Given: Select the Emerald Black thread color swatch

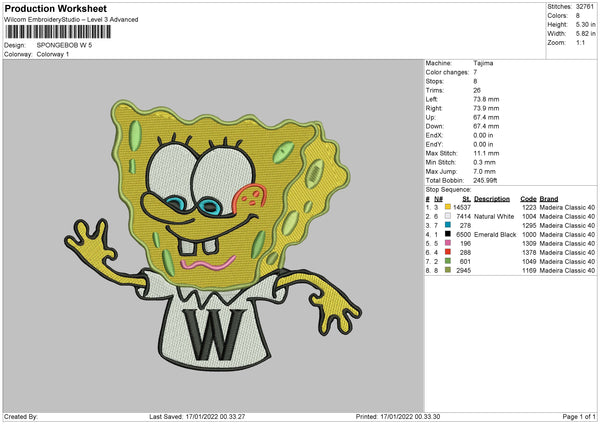Looking at the screenshot, I should (x=448, y=234).
